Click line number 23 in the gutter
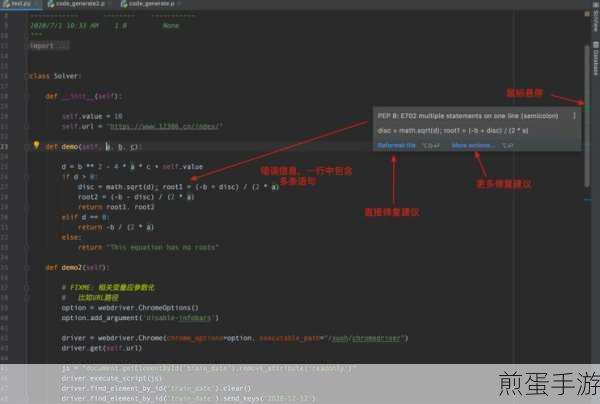 click(x=5, y=147)
